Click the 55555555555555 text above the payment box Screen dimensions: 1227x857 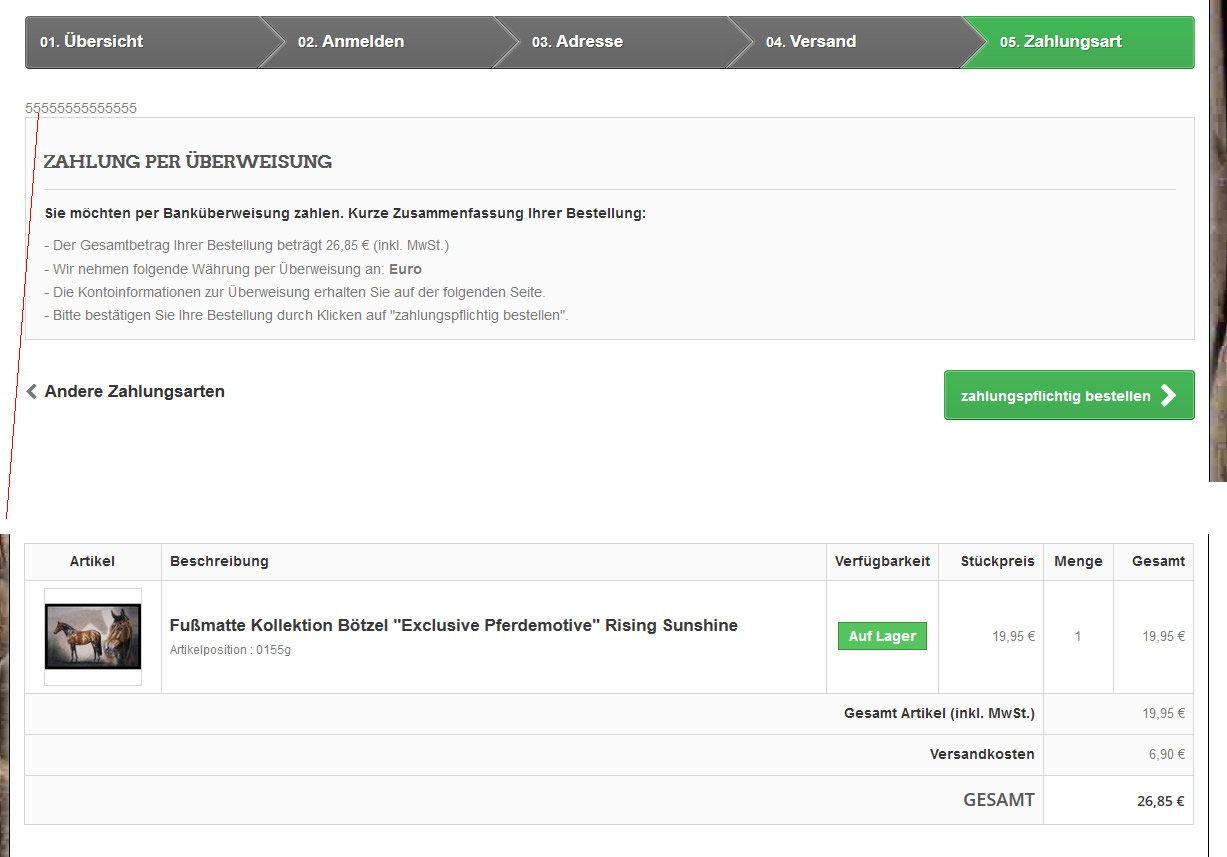pos(81,108)
